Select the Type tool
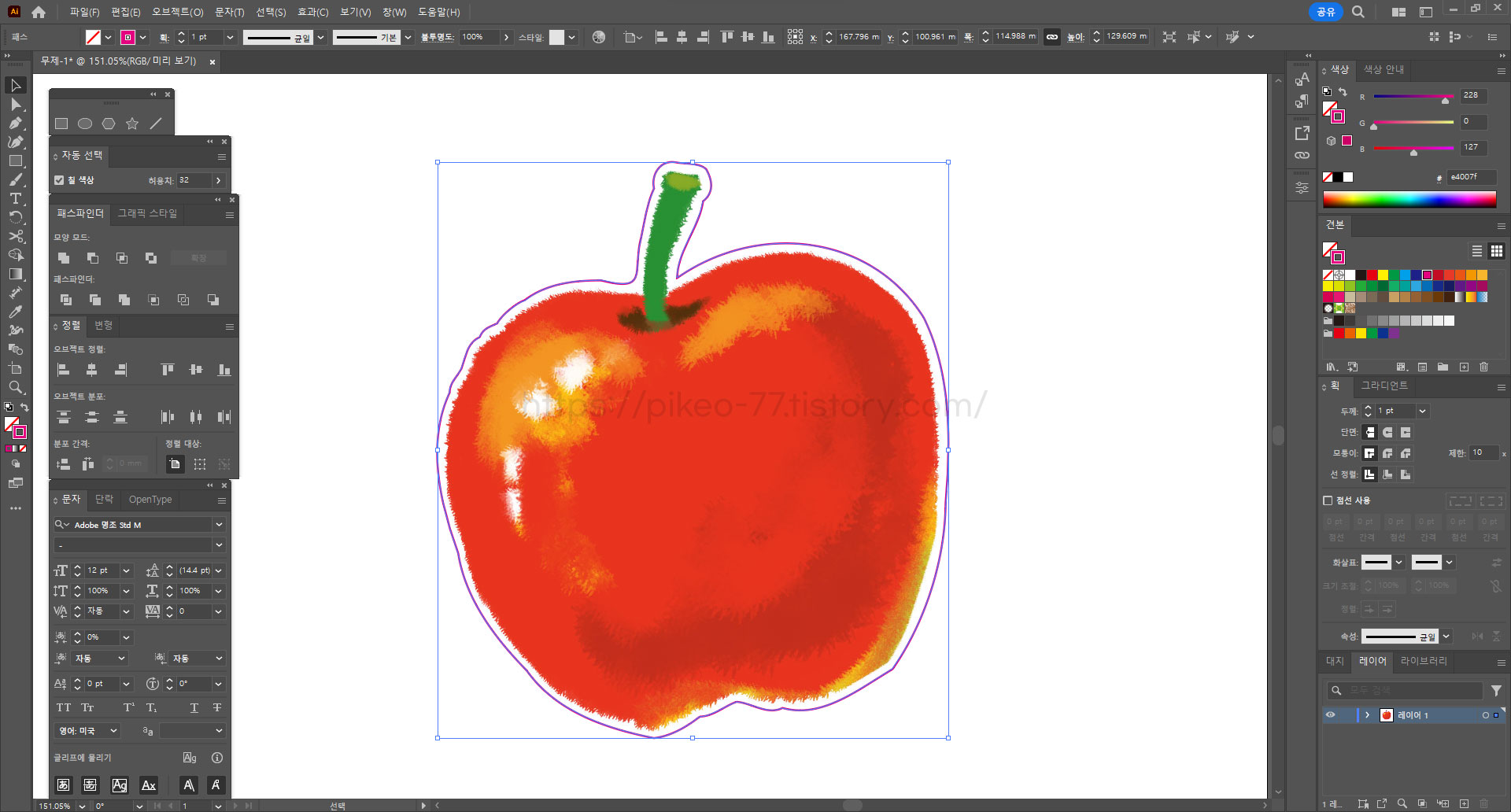This screenshot has height=812, width=1511. pos(15,198)
